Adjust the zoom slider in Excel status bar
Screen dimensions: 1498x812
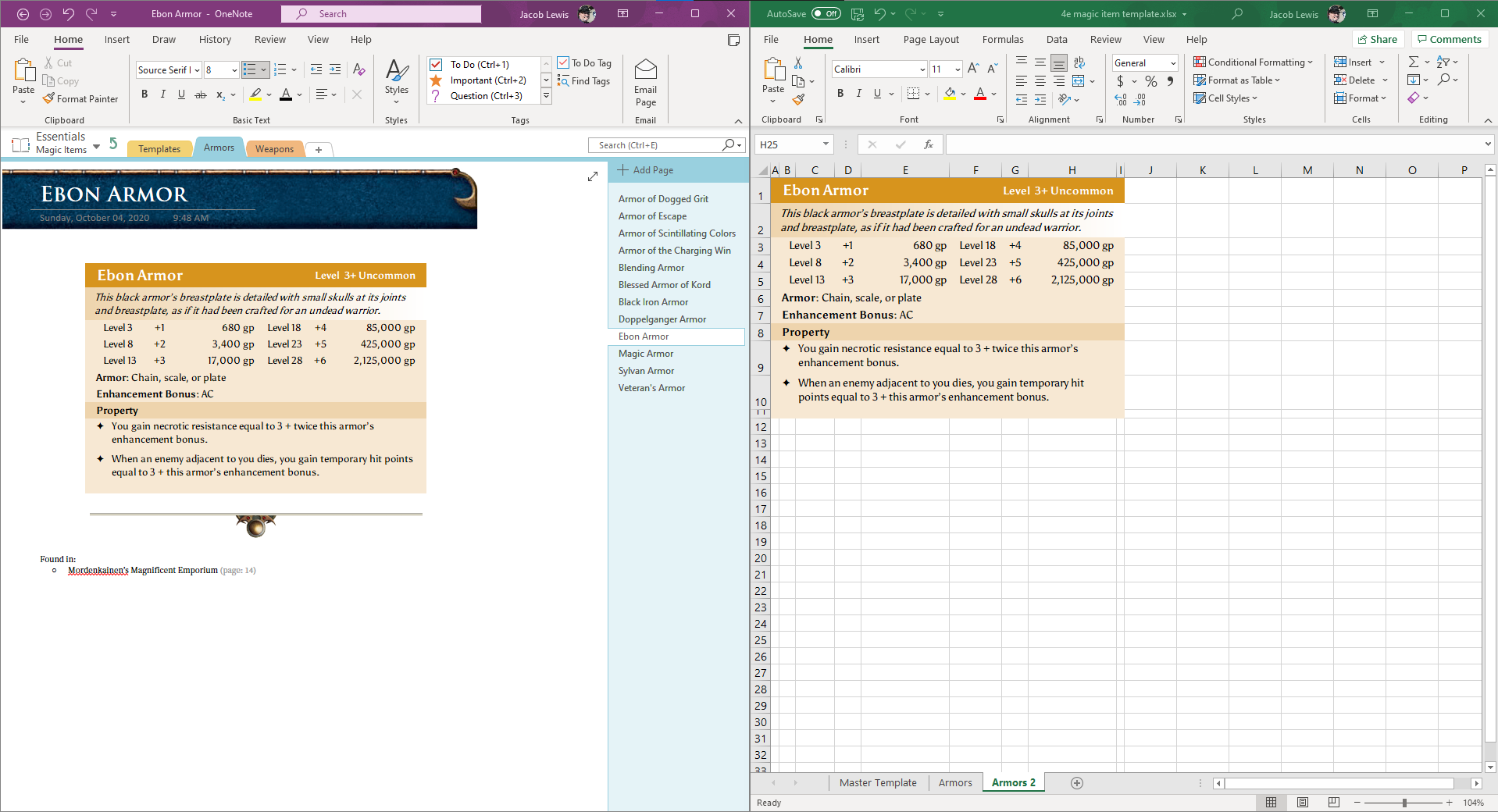pyautogui.click(x=1406, y=803)
